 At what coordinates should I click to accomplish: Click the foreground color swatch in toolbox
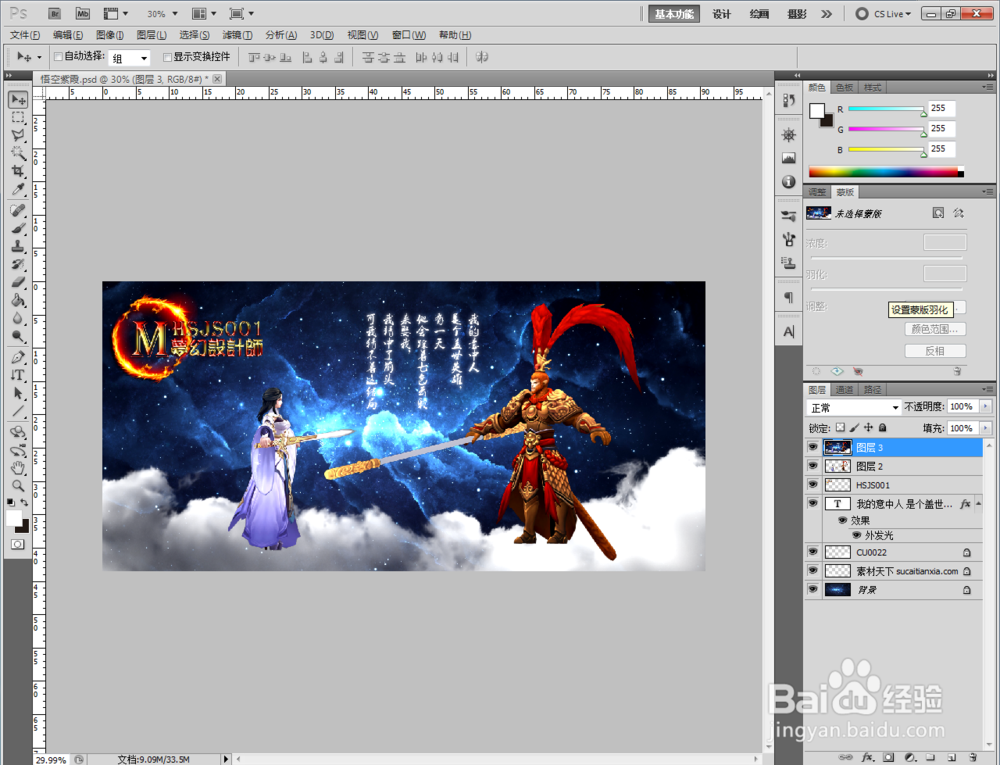(x=13, y=518)
